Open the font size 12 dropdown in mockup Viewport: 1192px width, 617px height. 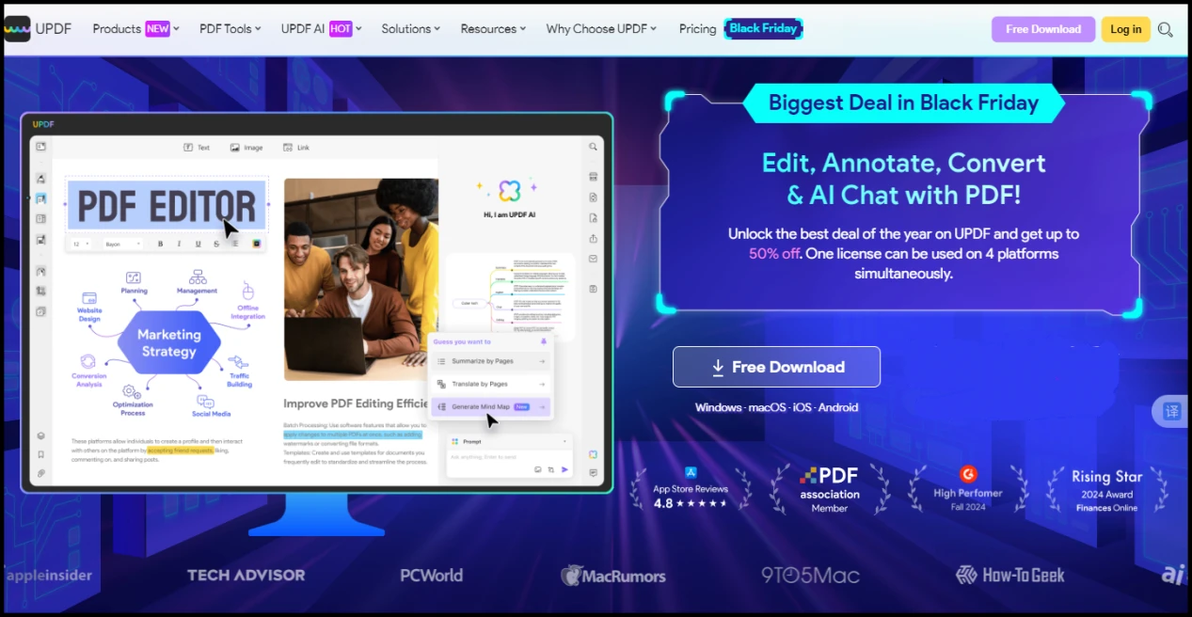pos(81,244)
